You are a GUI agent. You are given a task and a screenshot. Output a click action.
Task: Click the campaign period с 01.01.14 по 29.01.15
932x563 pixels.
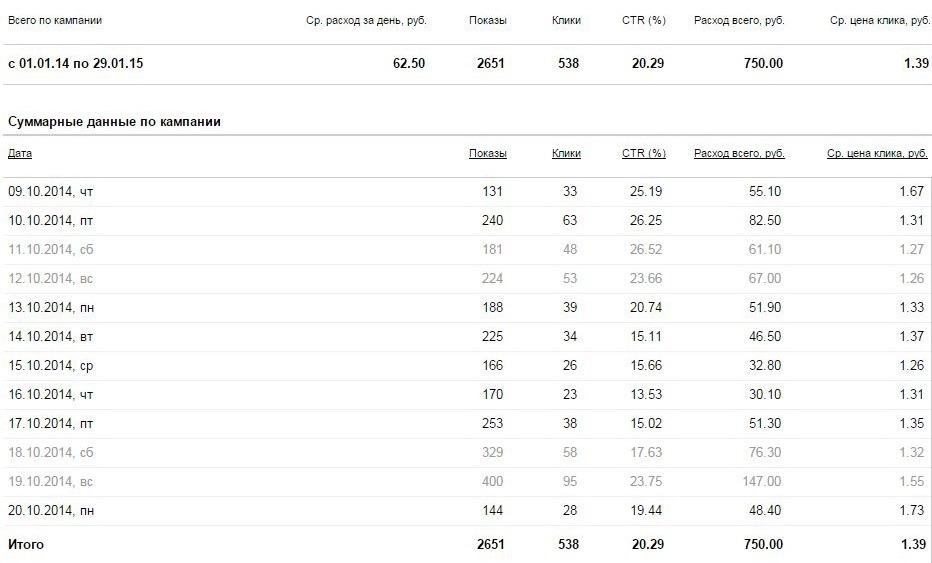75,63
